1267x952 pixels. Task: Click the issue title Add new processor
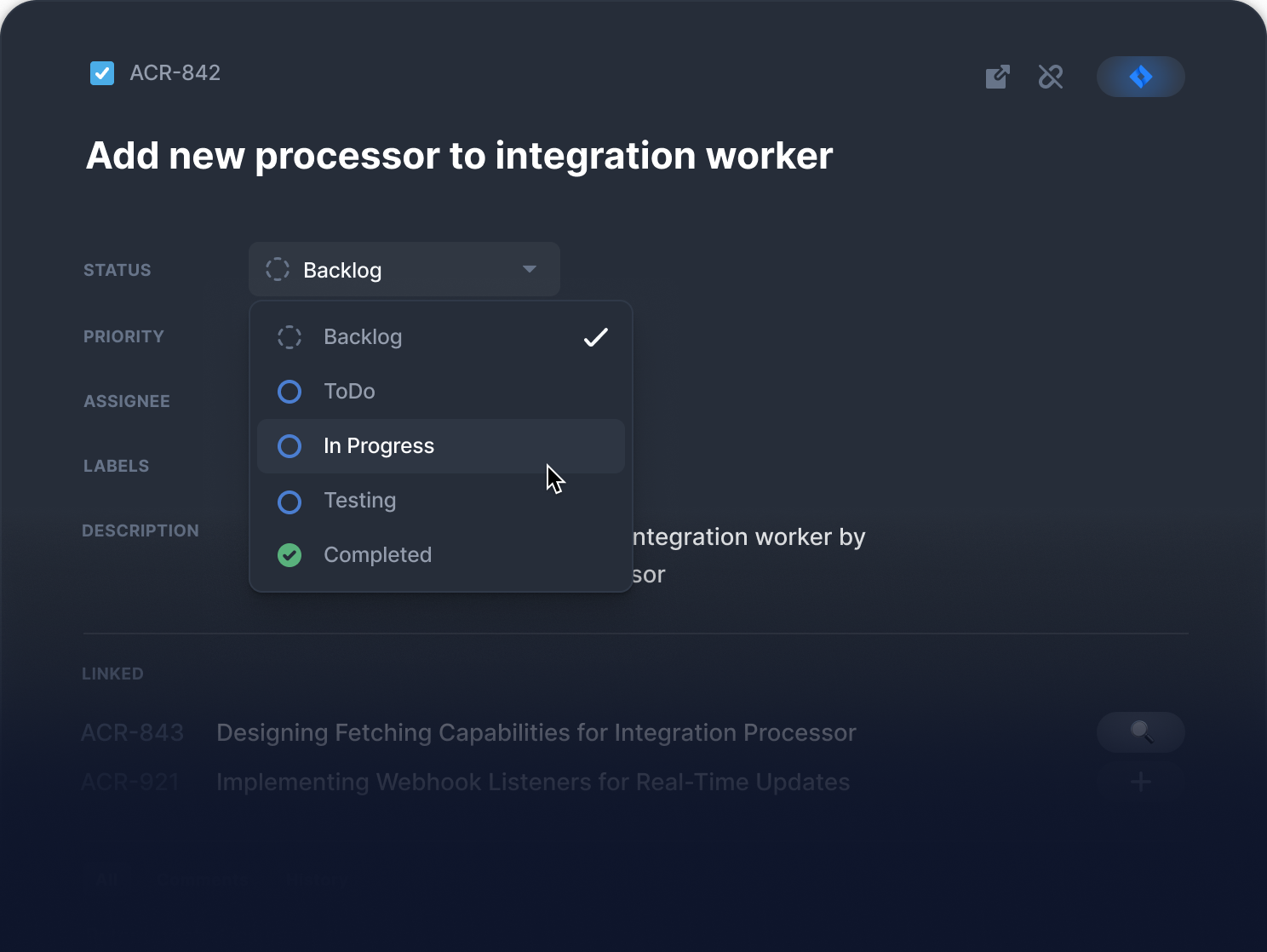tap(459, 156)
